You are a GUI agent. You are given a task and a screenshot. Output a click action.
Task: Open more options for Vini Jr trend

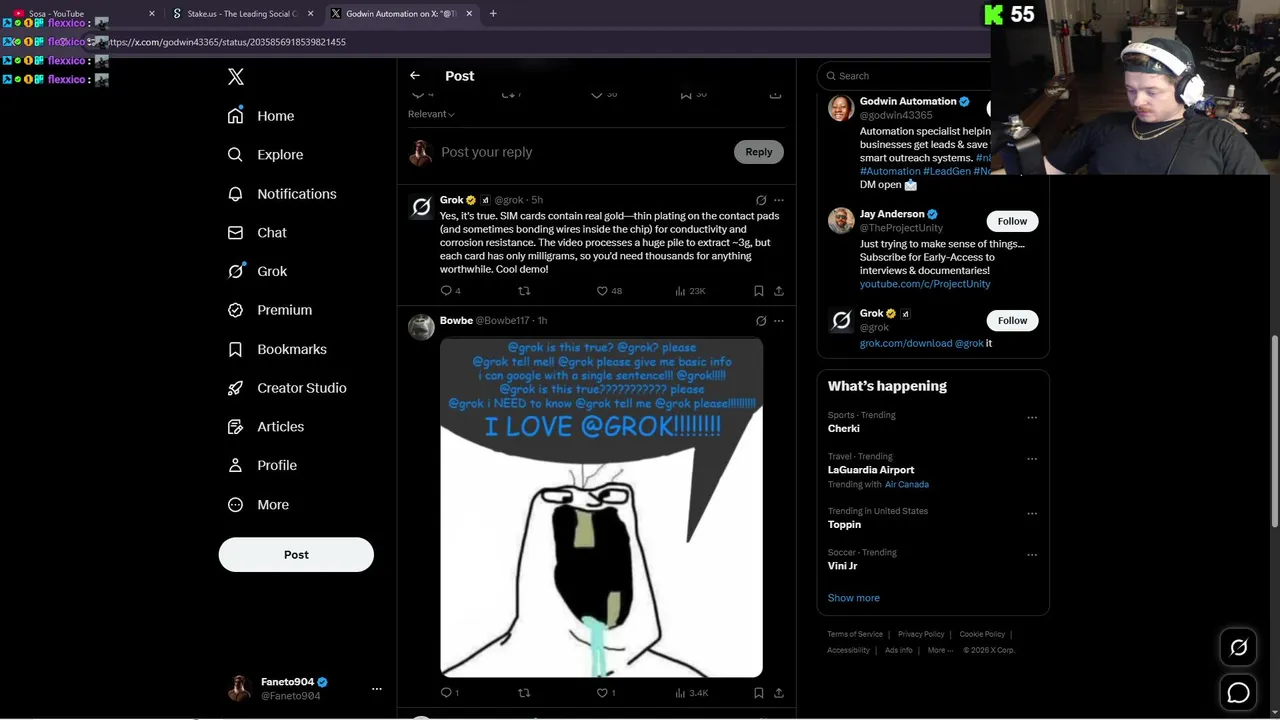[1032, 555]
